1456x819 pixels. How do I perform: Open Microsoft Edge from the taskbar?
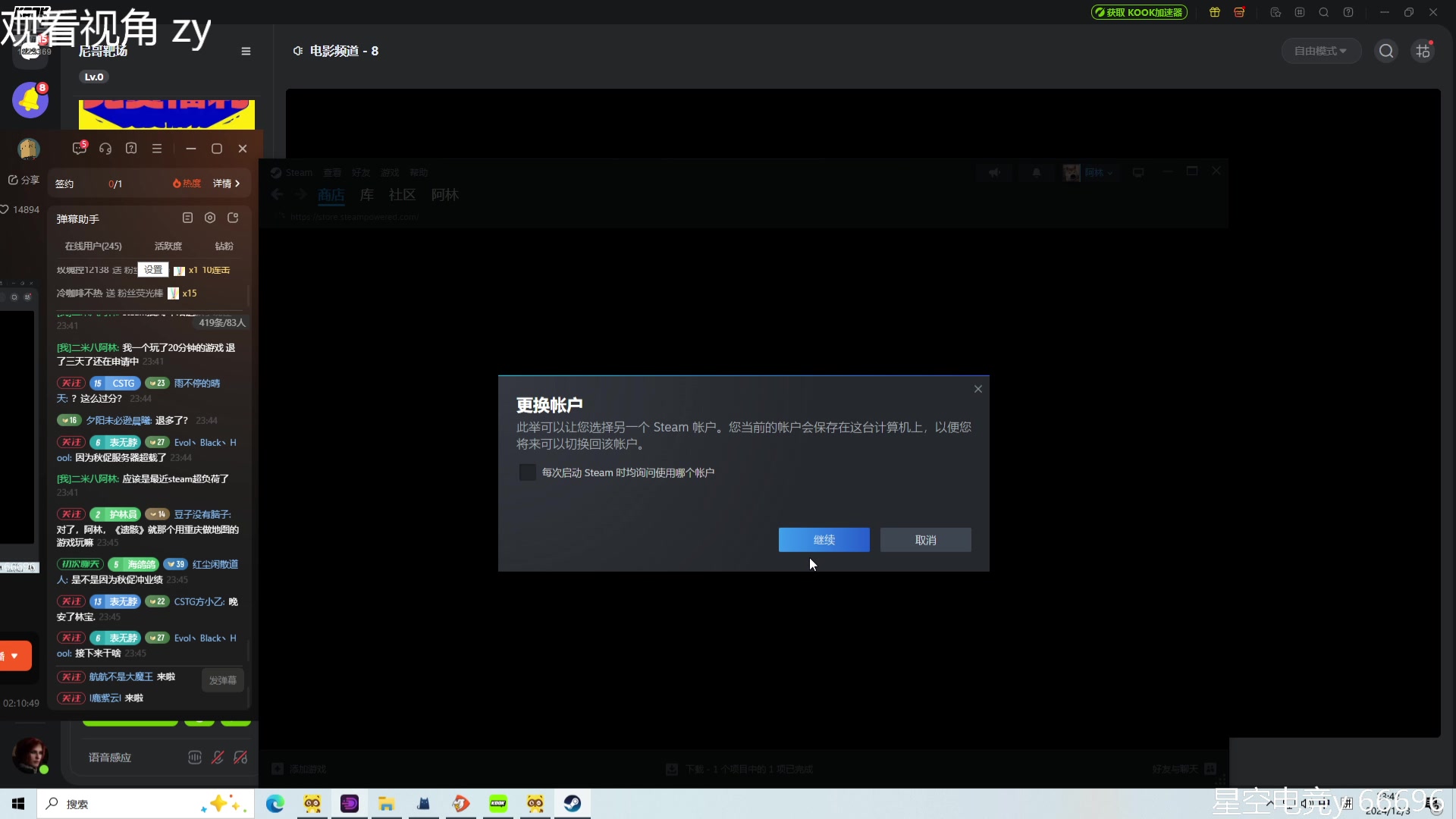(x=275, y=804)
